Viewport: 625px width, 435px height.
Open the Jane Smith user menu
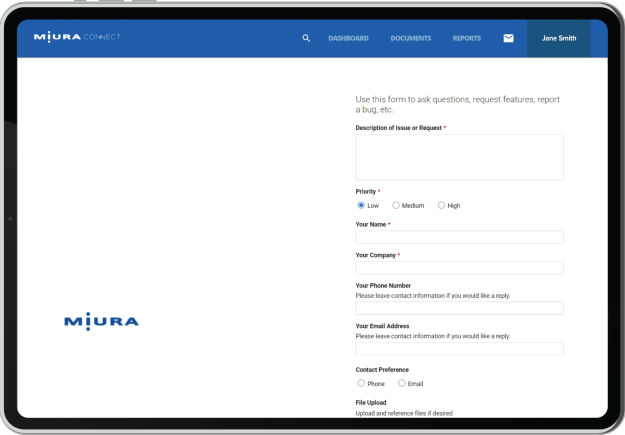pos(559,38)
